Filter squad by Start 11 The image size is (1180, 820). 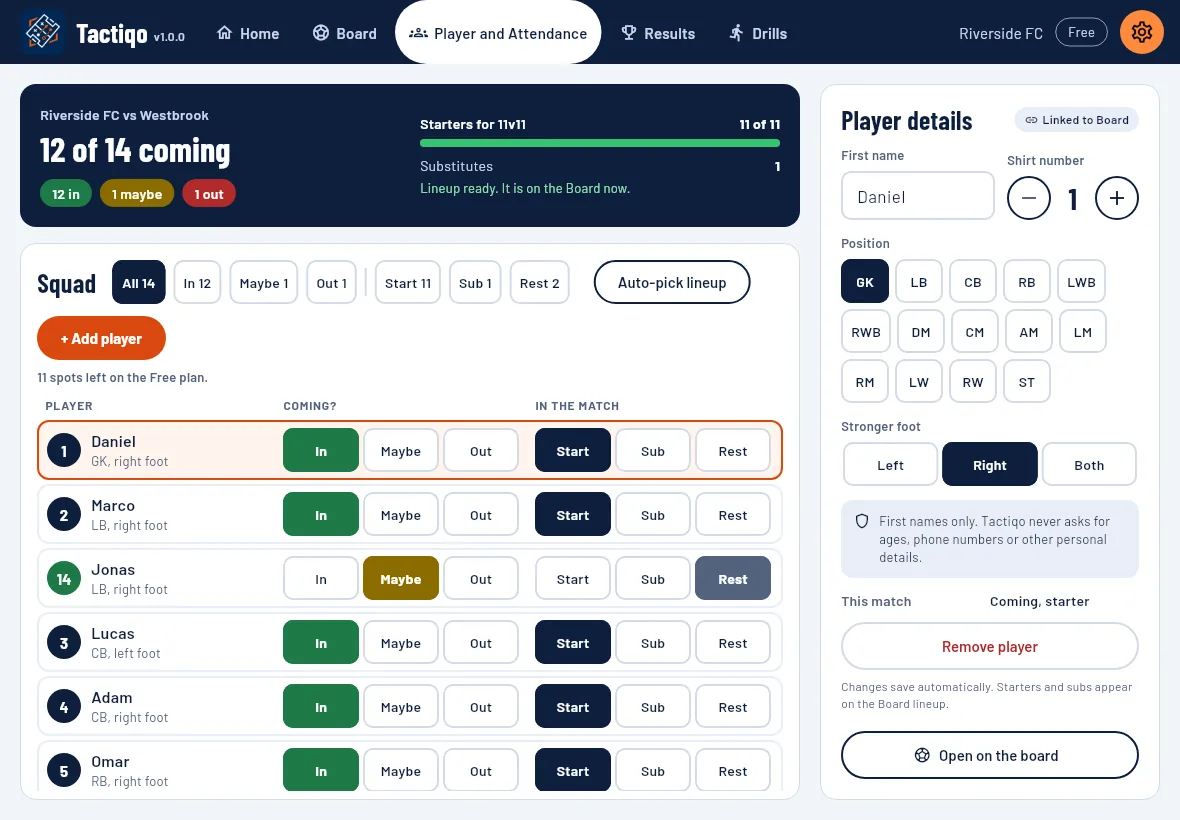point(408,283)
